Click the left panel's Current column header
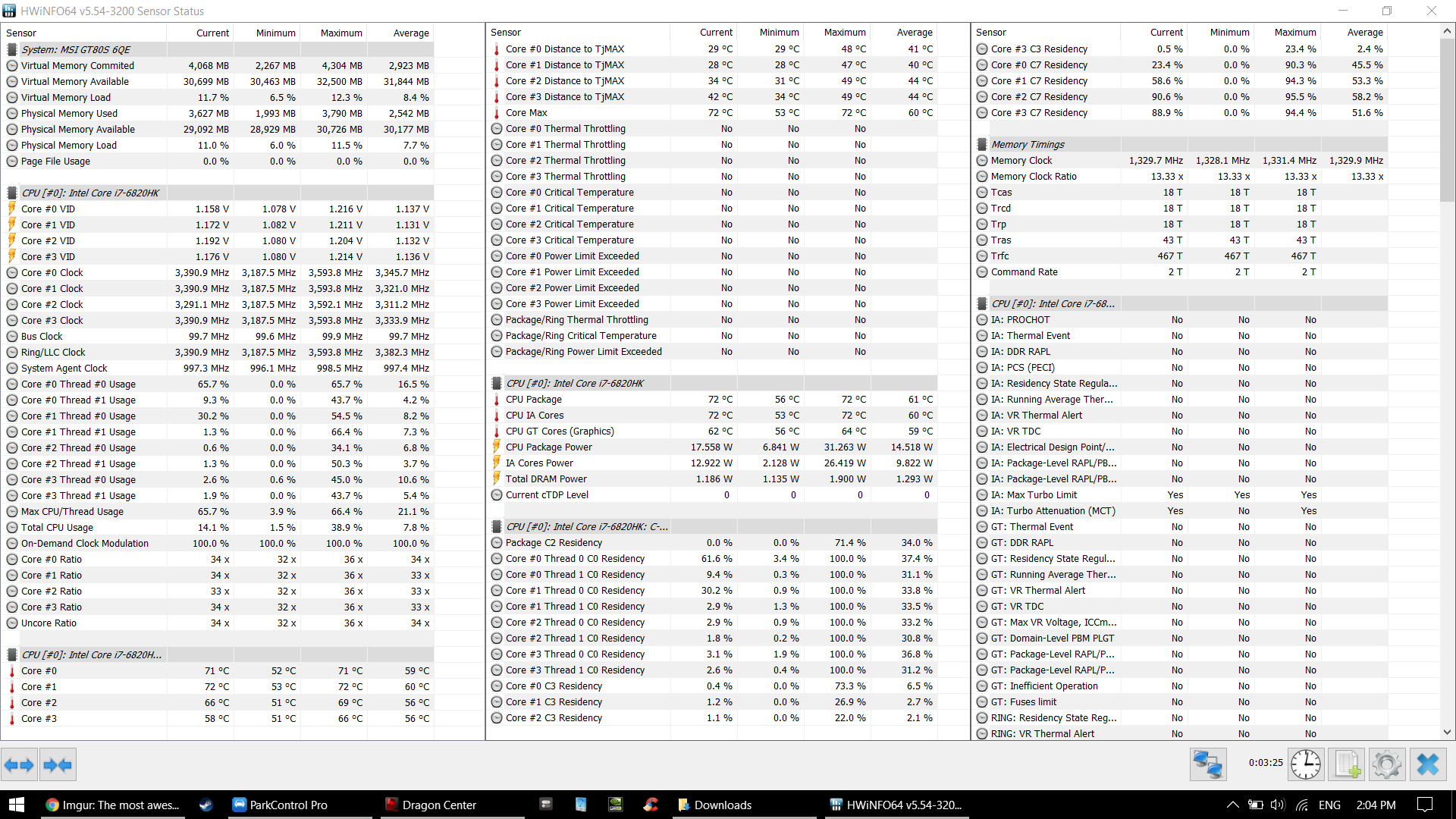This screenshot has width=1456, height=819. 200,33
